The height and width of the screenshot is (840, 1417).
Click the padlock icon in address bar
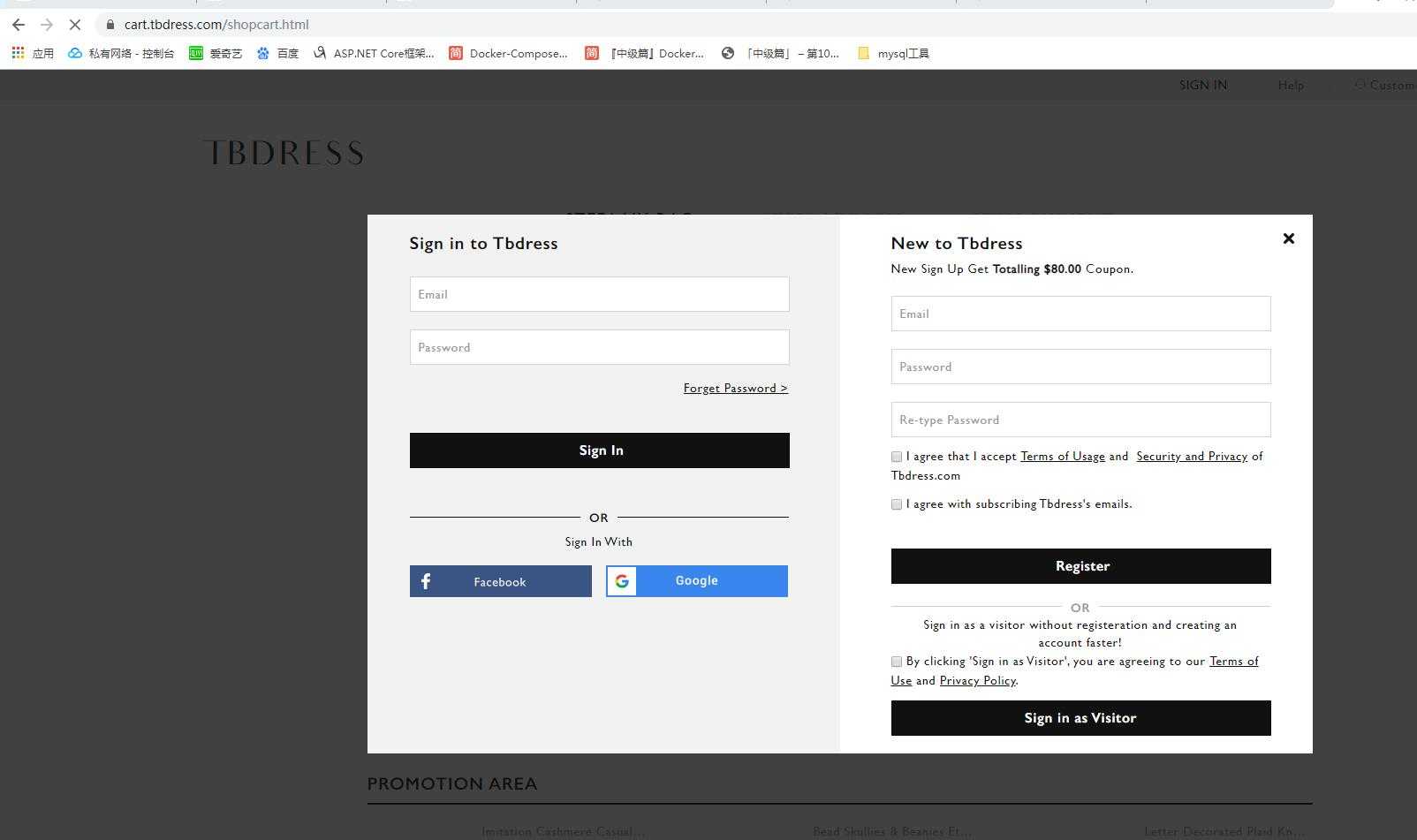(110, 25)
